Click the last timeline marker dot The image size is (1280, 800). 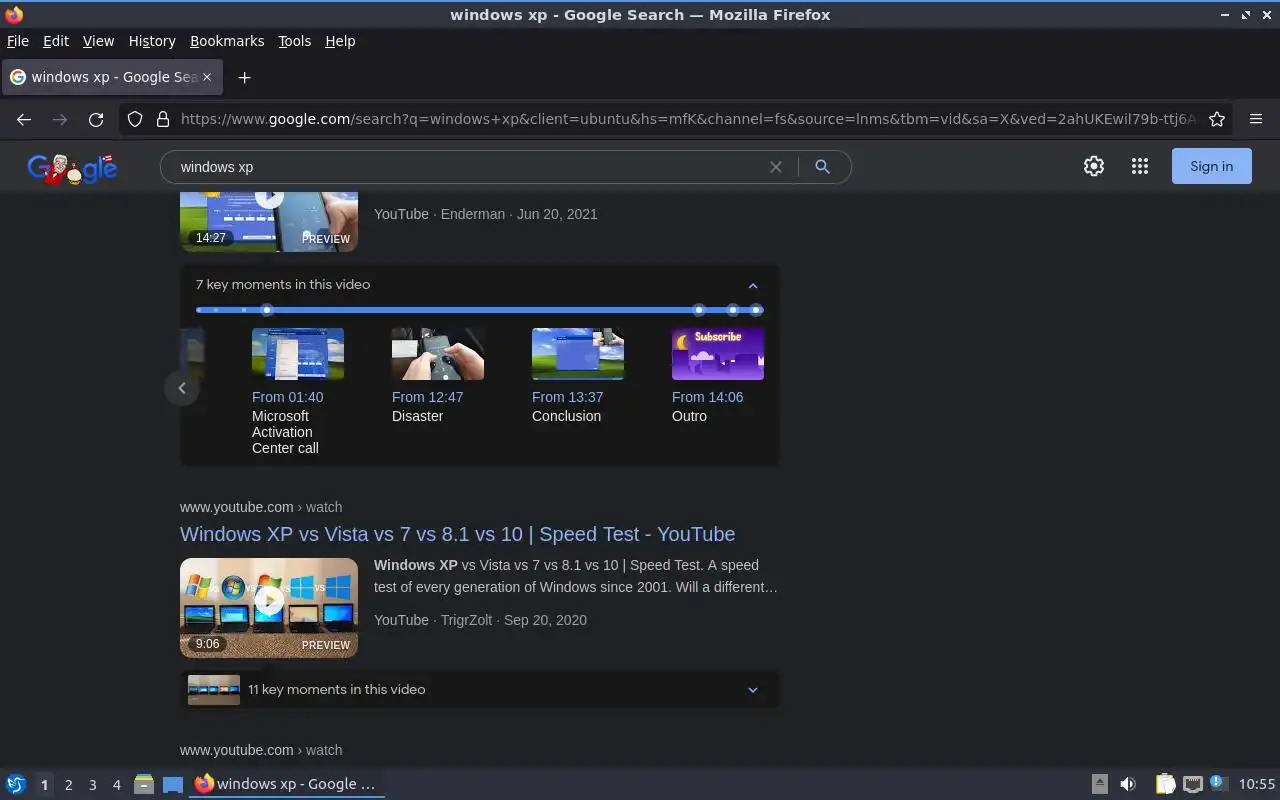click(x=756, y=310)
